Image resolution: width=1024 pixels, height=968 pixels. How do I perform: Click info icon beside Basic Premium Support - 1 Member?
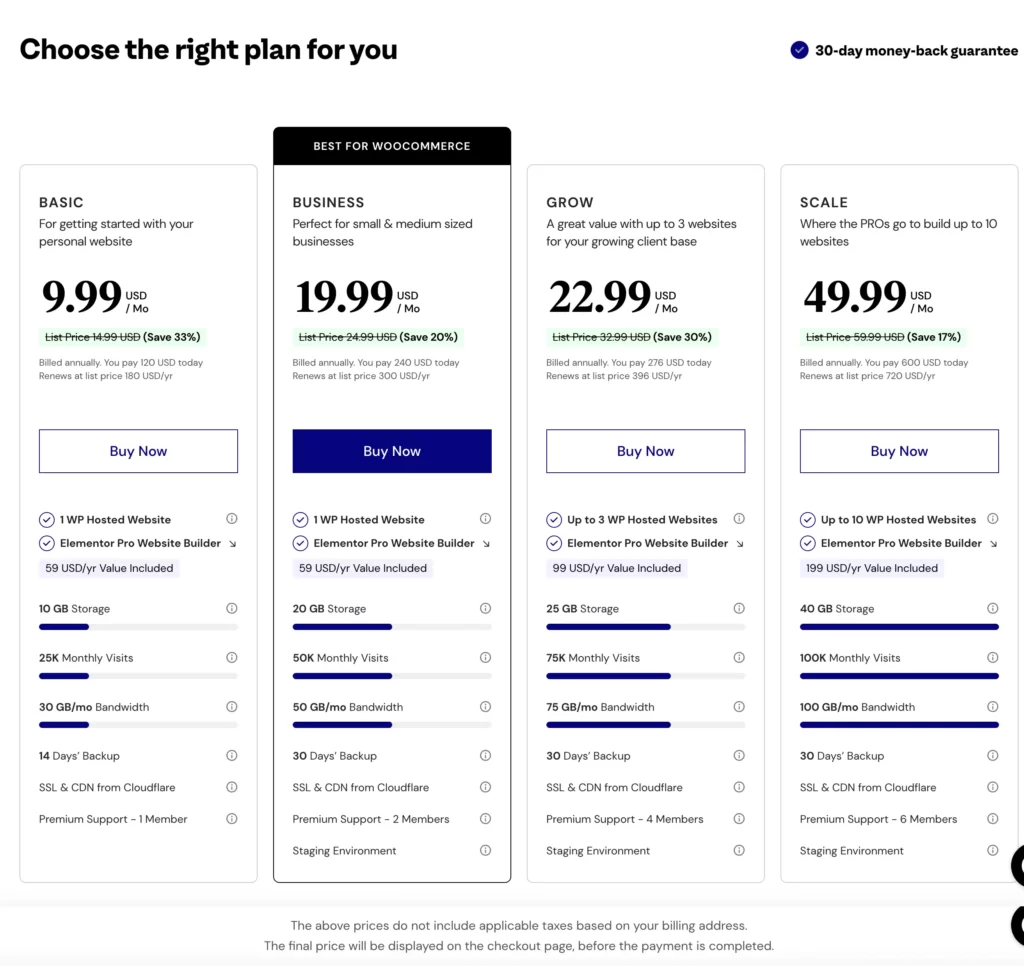(232, 818)
